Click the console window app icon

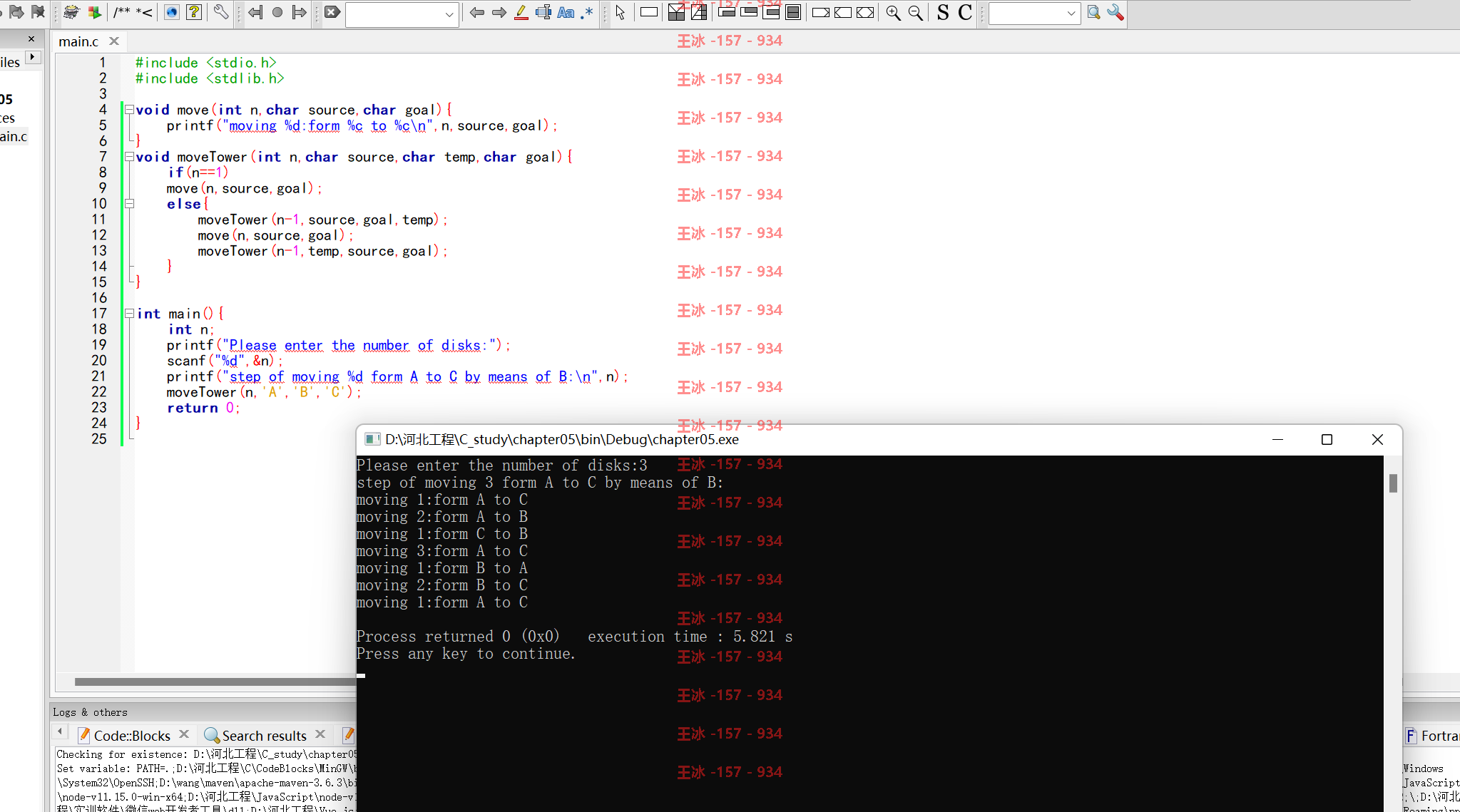pos(372,439)
